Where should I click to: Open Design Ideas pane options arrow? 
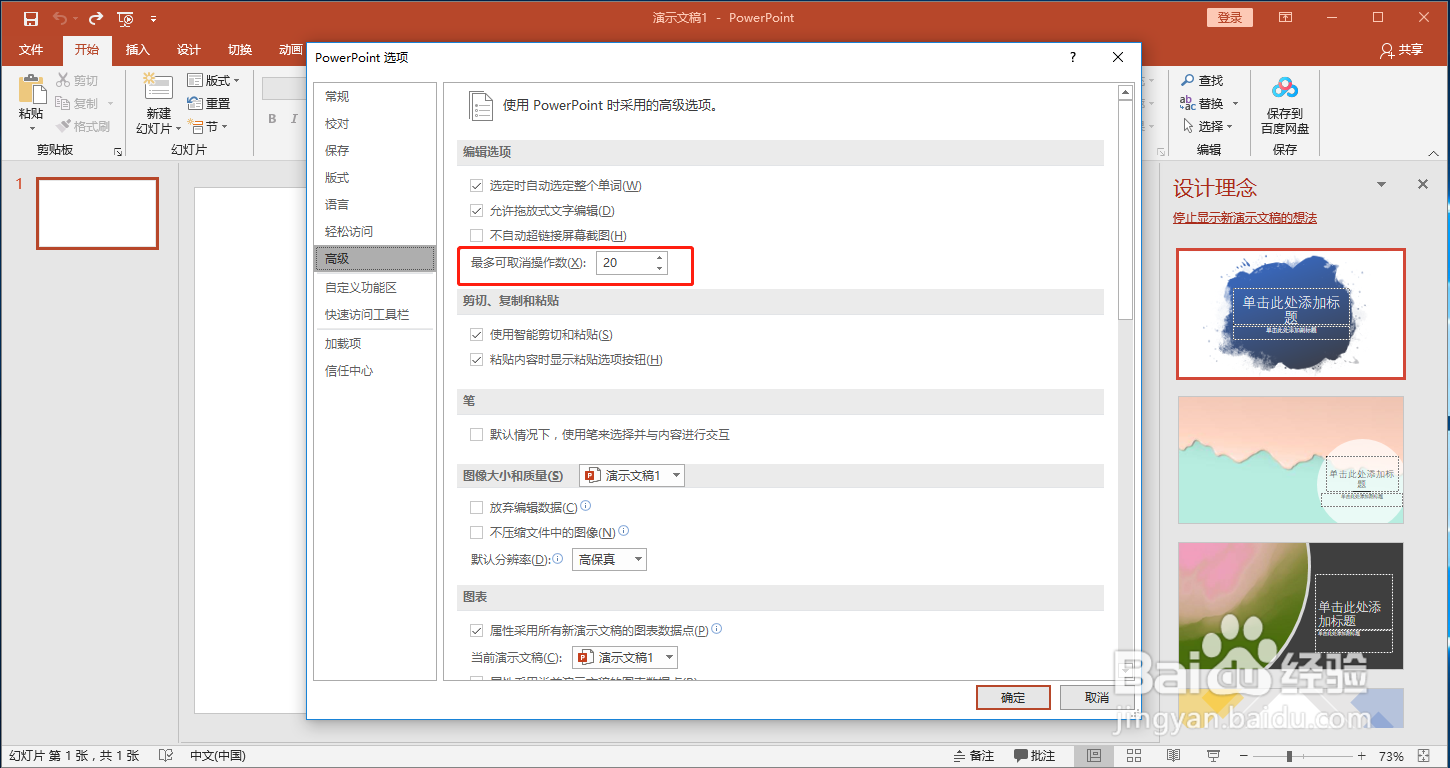pos(1381,185)
